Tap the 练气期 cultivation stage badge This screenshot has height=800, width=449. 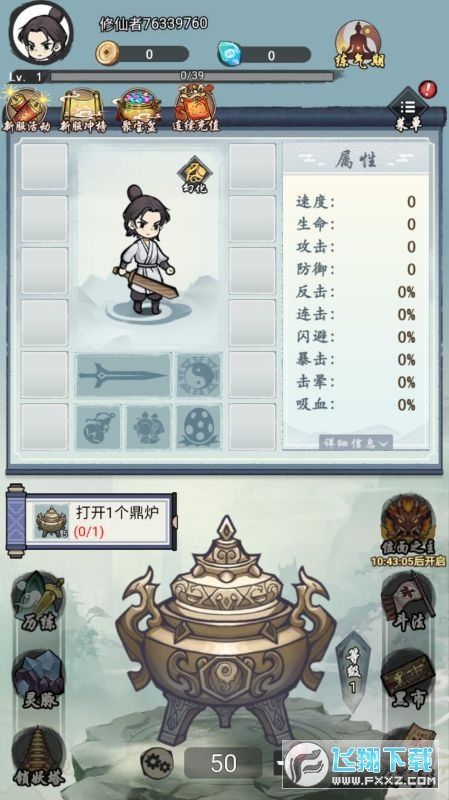click(360, 45)
